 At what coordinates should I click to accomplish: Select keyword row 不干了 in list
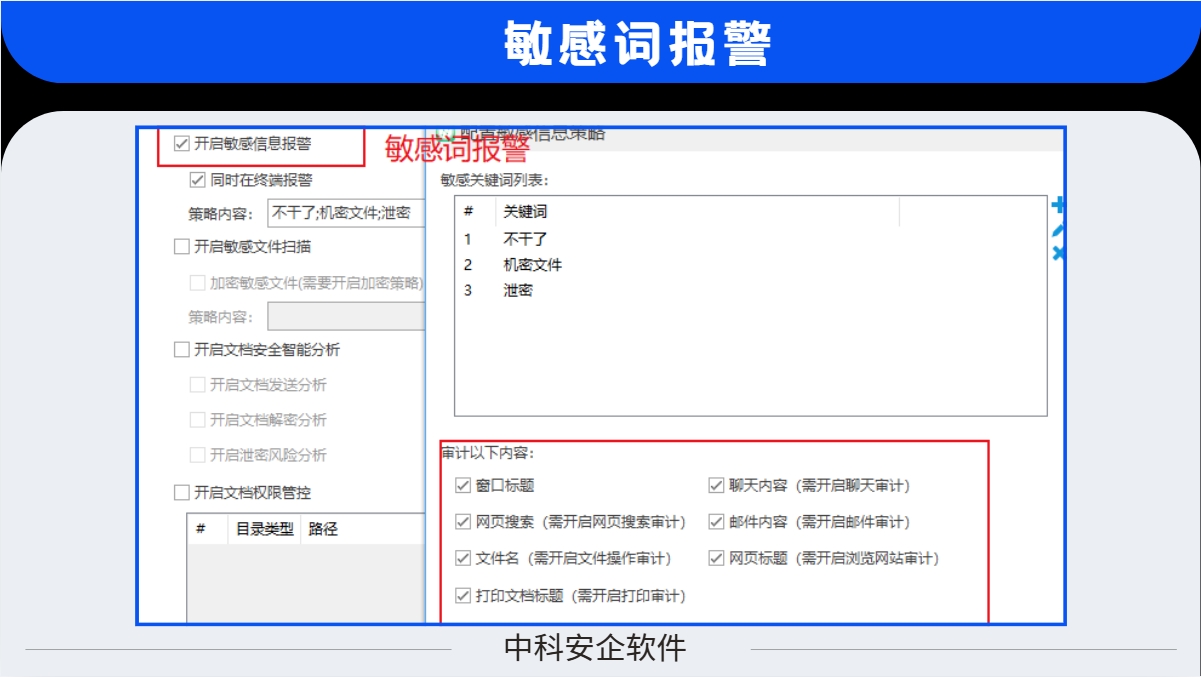point(526,239)
